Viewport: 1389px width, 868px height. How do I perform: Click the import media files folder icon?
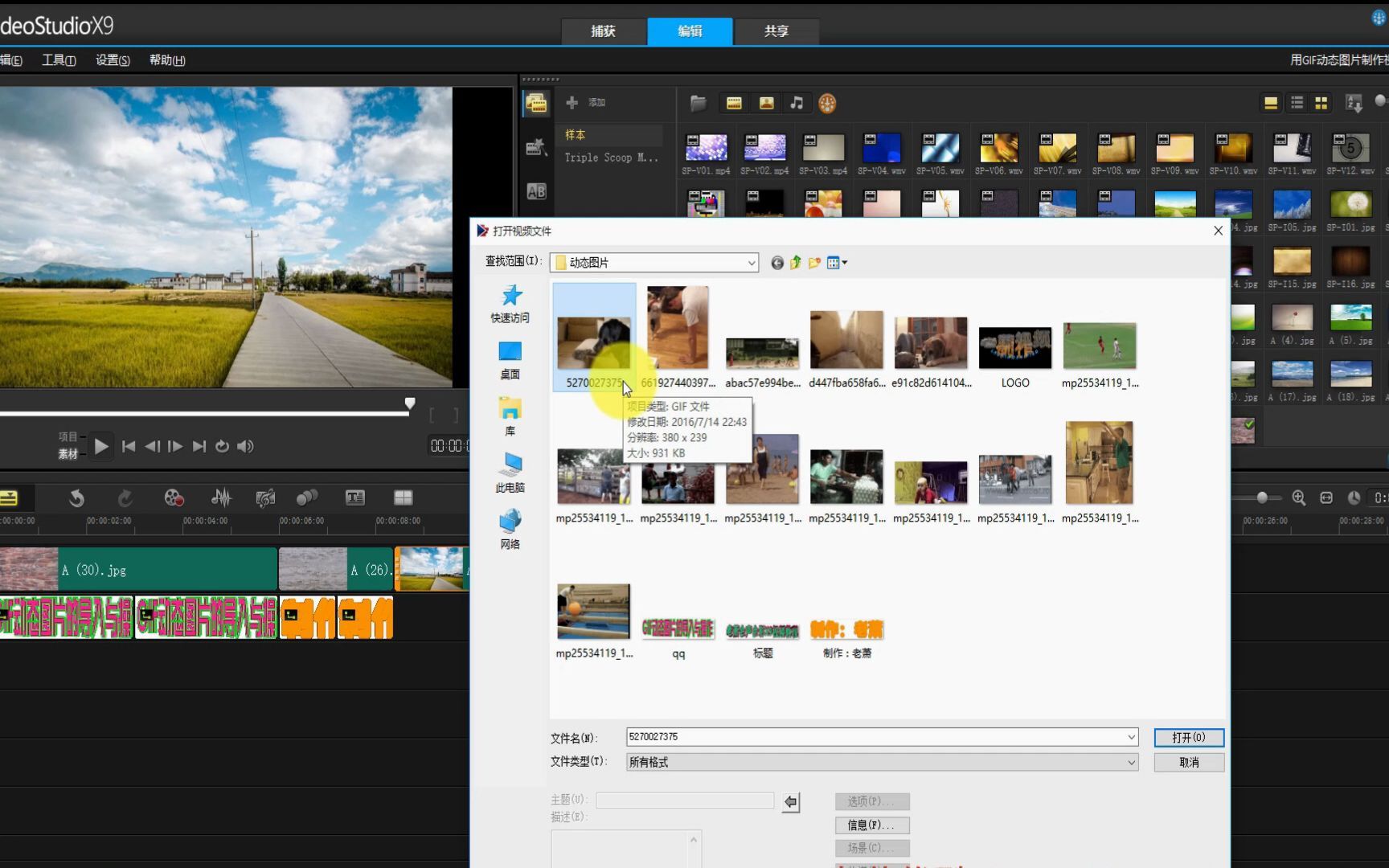pos(698,103)
